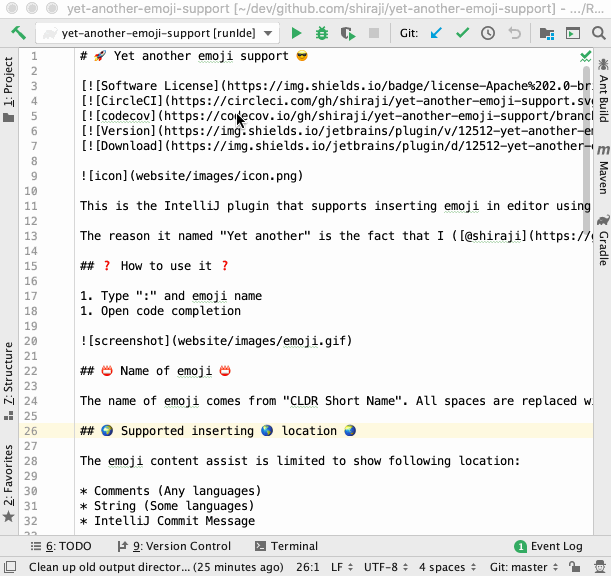This screenshot has height=576, width=611.
Task: Click the 'Supported inserting location' heading
Action: [x=218, y=431]
